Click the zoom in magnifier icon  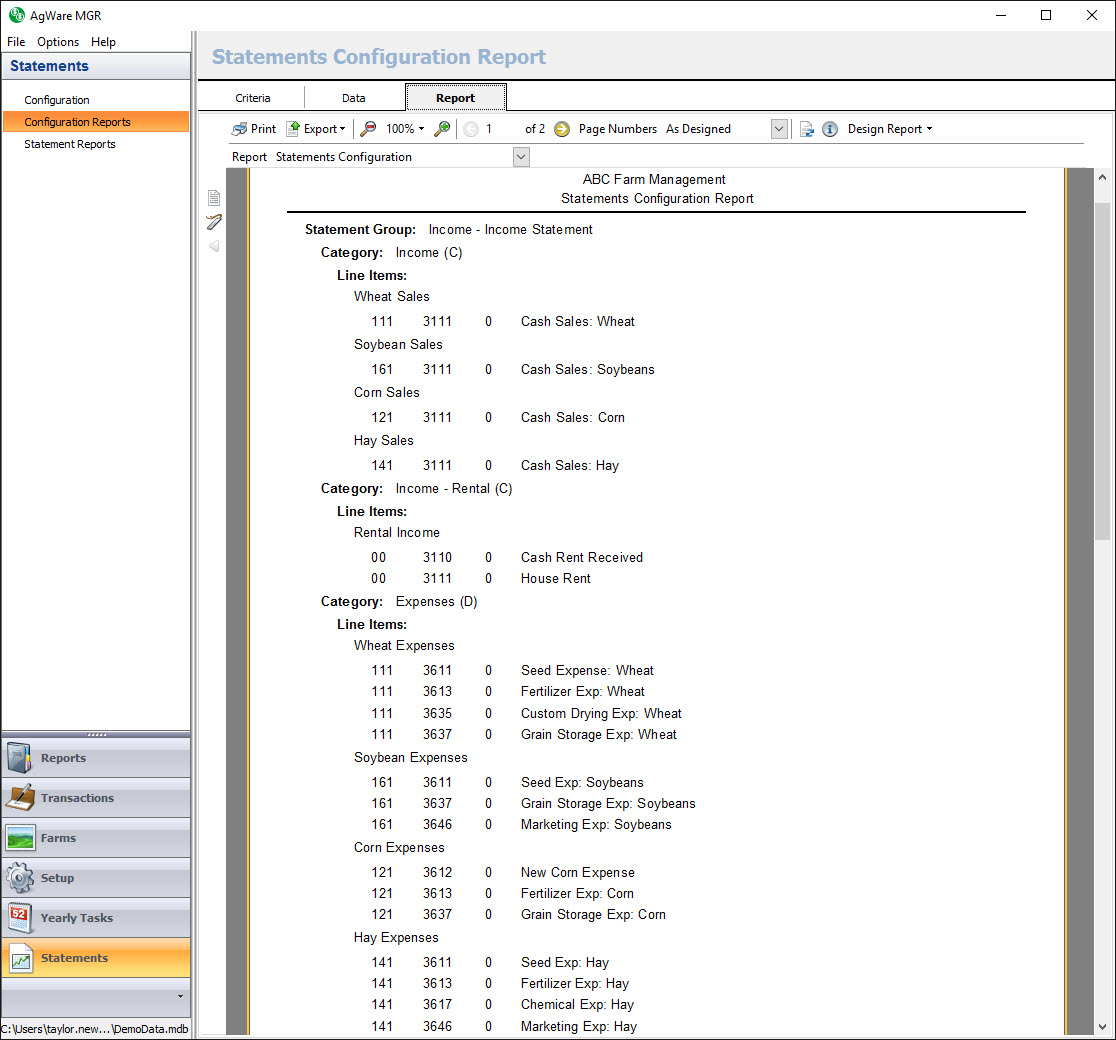pos(442,129)
